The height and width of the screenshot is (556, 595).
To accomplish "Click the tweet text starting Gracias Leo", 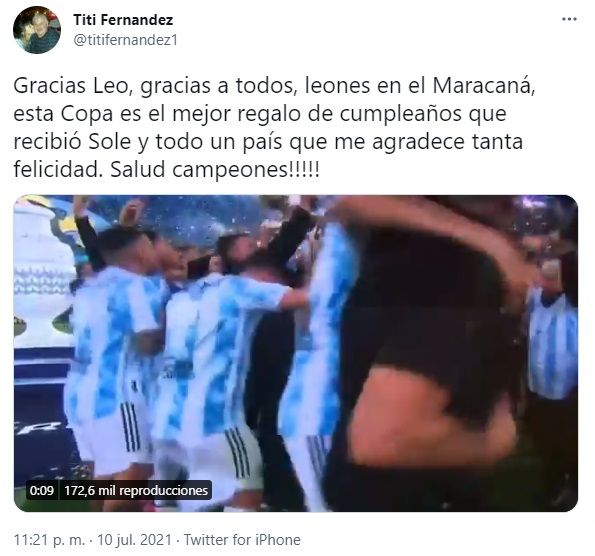I will click(274, 128).
